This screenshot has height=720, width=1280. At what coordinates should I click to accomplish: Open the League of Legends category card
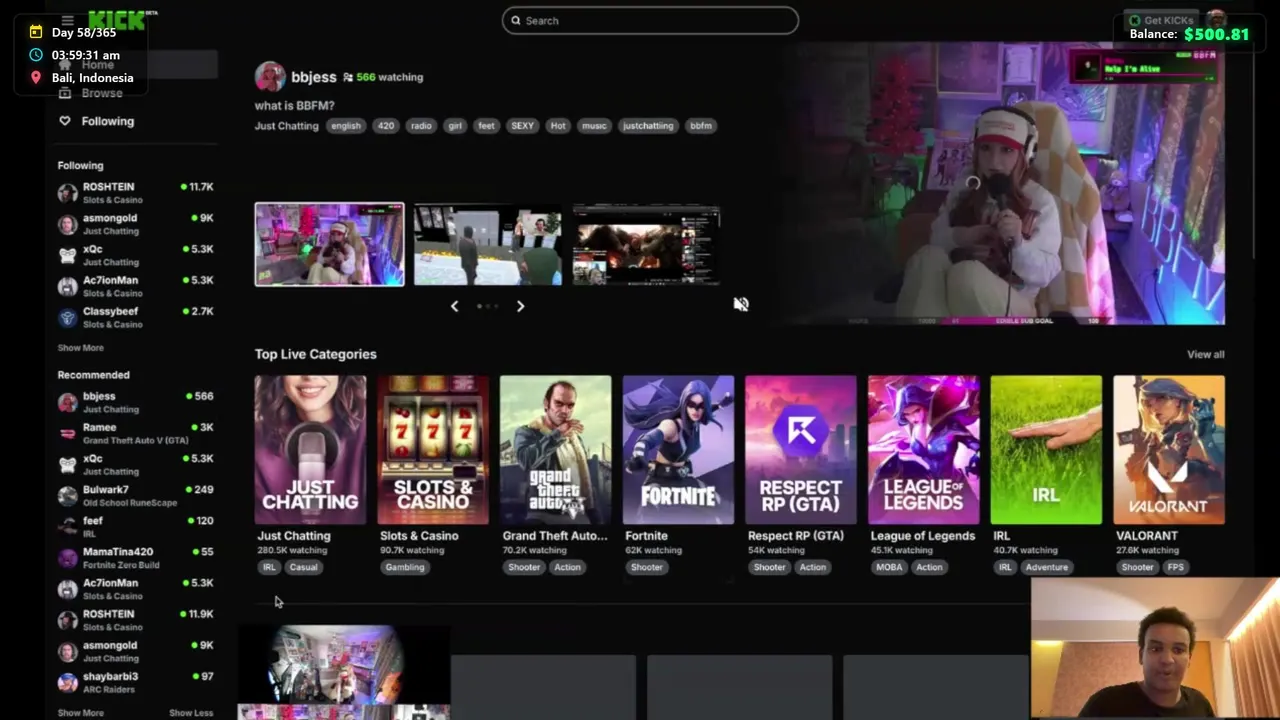923,450
